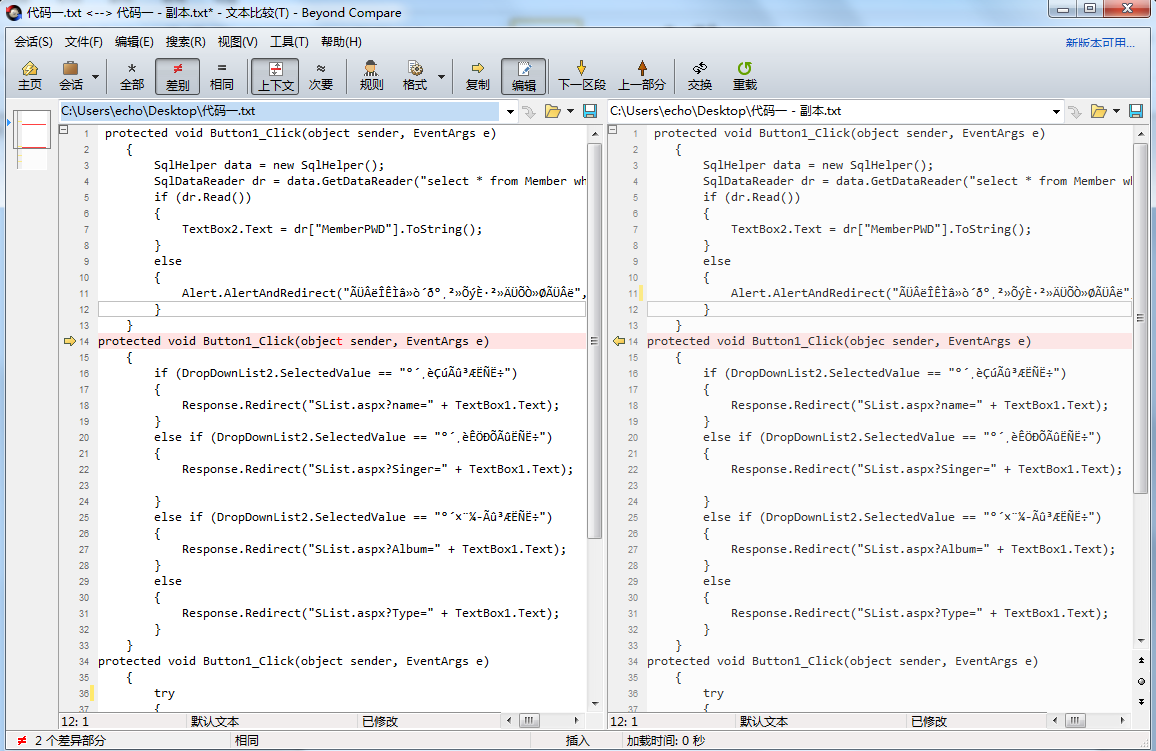Image resolution: width=1156 pixels, height=751 pixels.
Task: Expand the Format (格式) dropdown arrow
Action: tap(441, 76)
